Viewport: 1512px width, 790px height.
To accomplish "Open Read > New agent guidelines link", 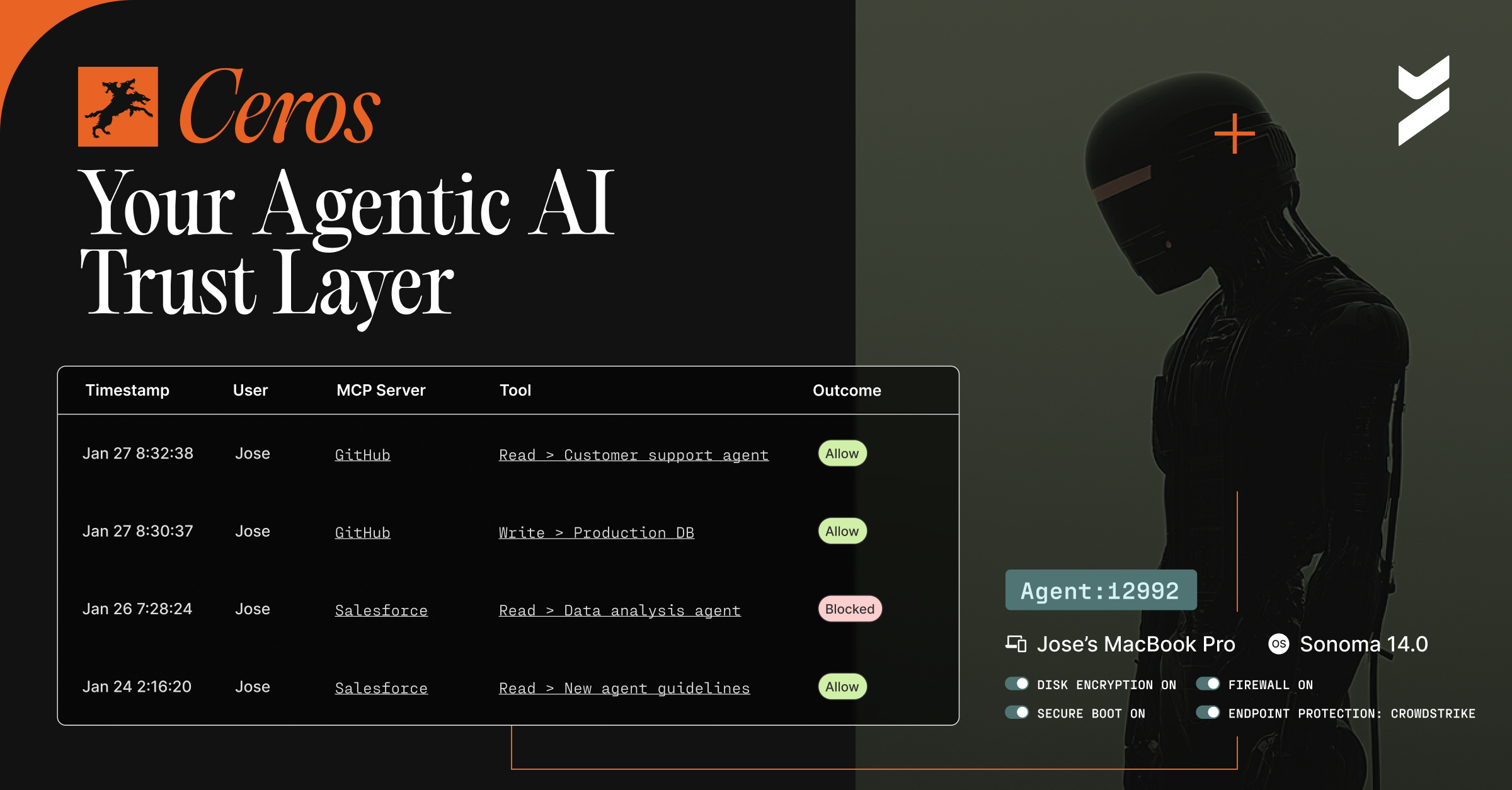I will pyautogui.click(x=624, y=687).
